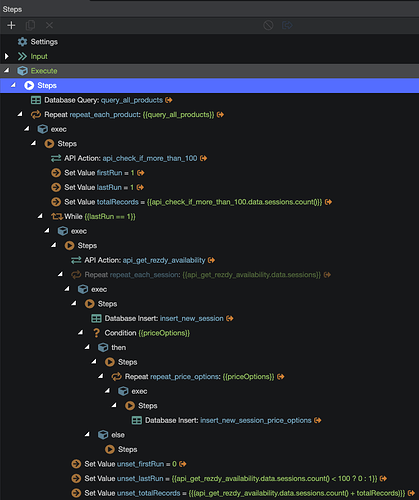Click the repeat_each_product loop icon

coord(36,115)
